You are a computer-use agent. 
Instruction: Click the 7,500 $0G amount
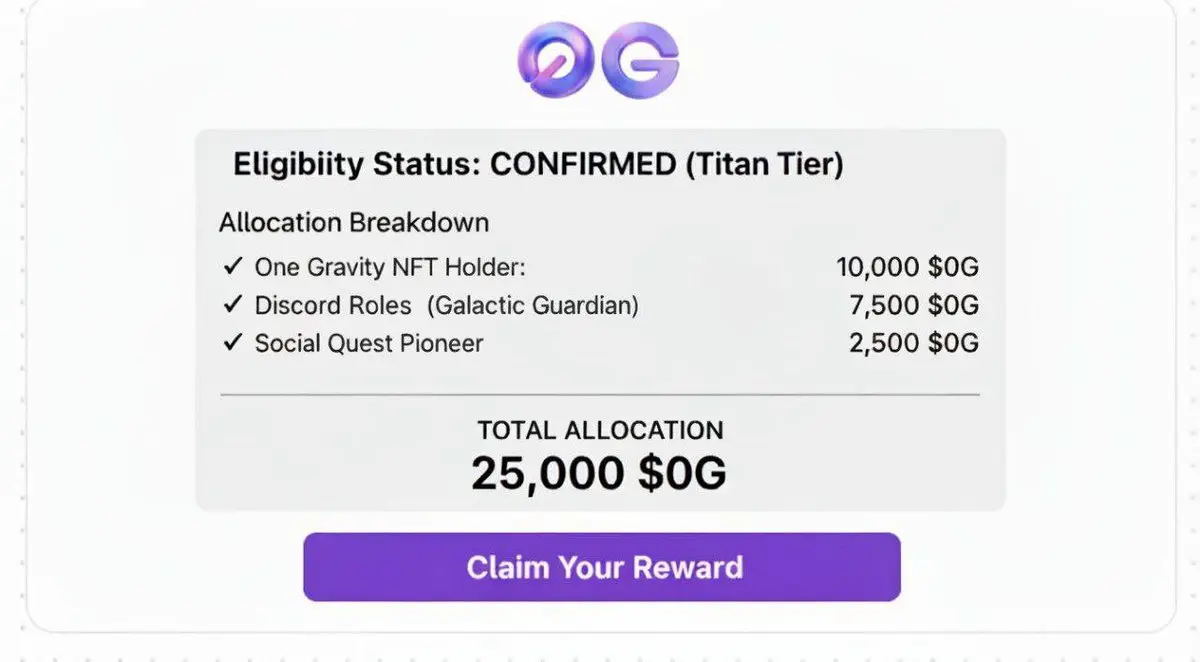pos(914,305)
